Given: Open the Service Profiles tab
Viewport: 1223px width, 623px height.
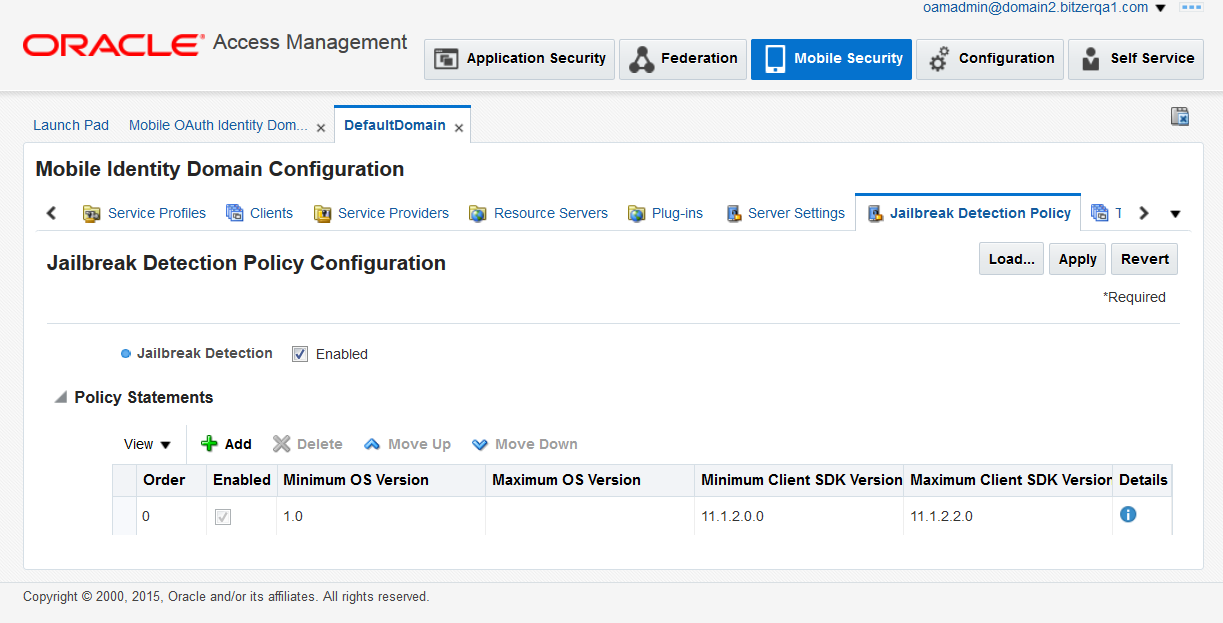Looking at the screenshot, I should 144,213.
